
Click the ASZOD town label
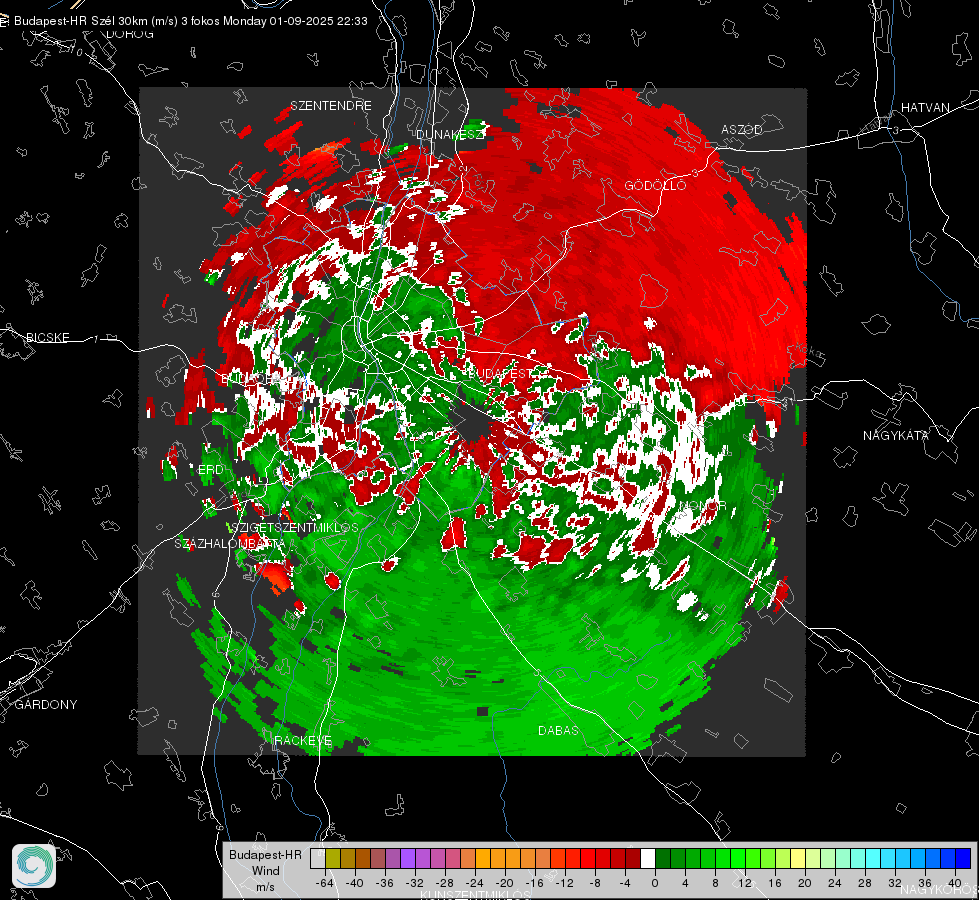(x=742, y=129)
